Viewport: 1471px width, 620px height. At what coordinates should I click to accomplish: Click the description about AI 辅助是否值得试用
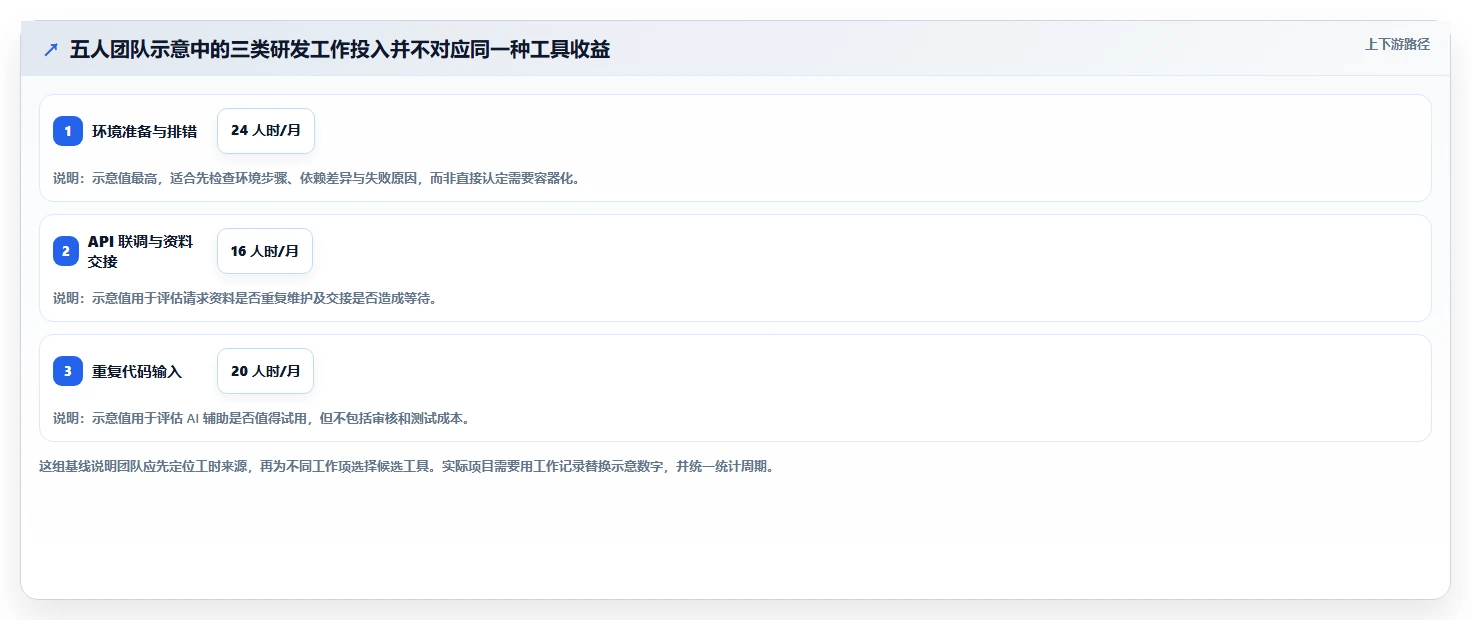coord(262,418)
